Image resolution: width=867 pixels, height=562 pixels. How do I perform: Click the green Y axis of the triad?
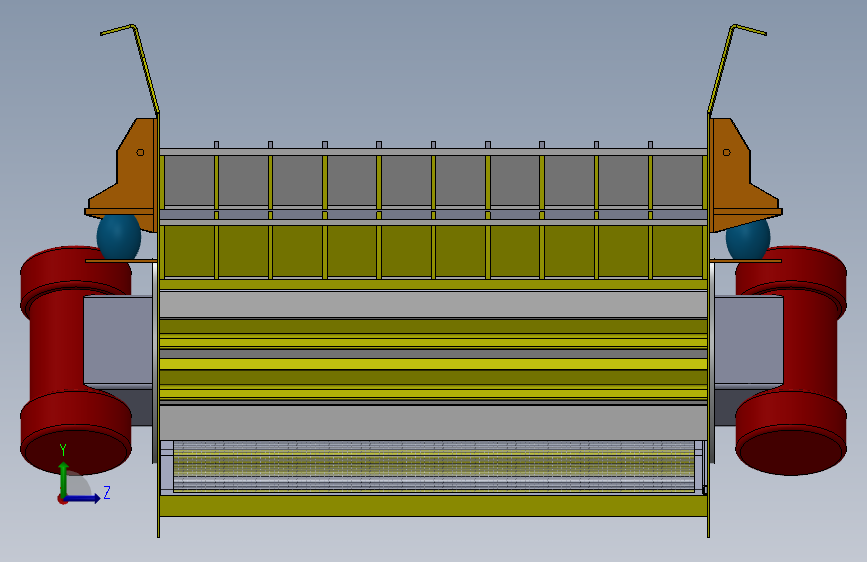(x=64, y=479)
